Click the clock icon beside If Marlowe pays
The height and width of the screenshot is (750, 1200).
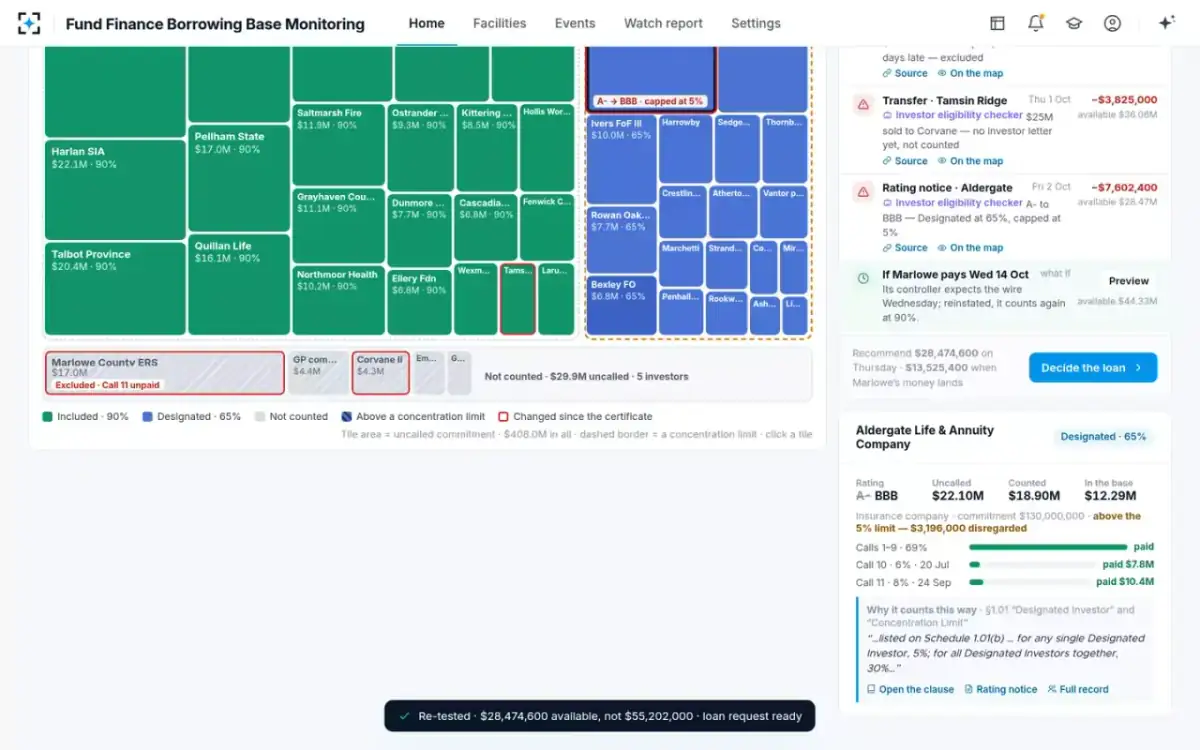click(862, 278)
